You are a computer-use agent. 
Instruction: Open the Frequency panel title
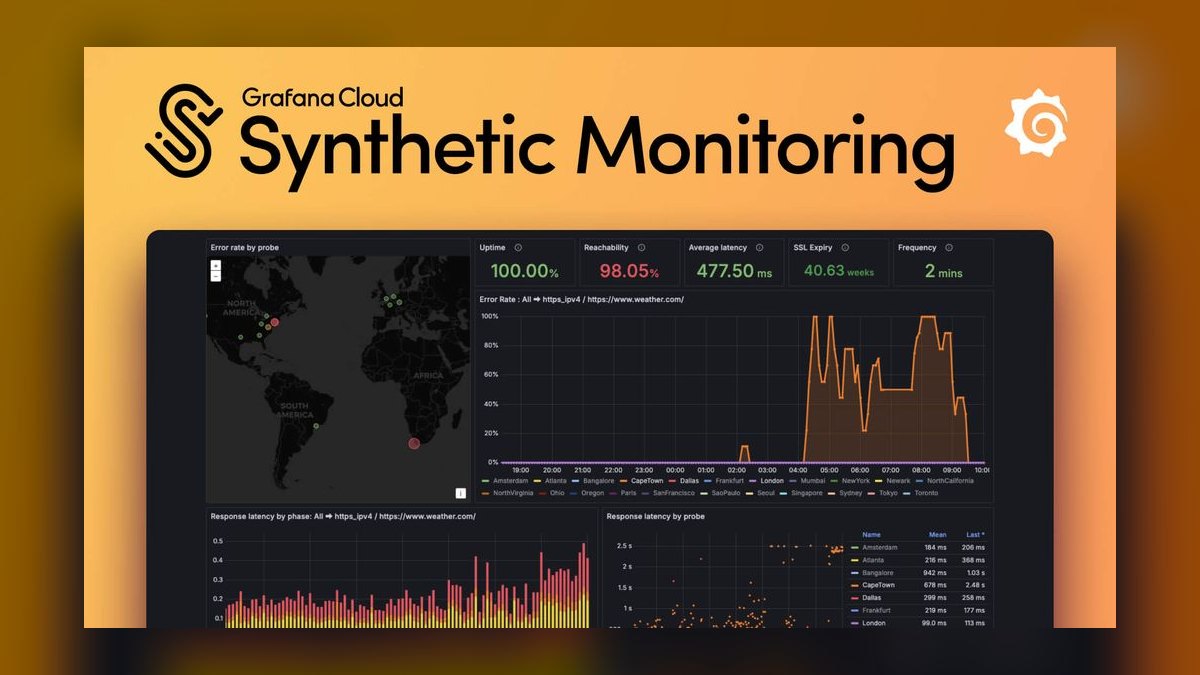(917, 247)
